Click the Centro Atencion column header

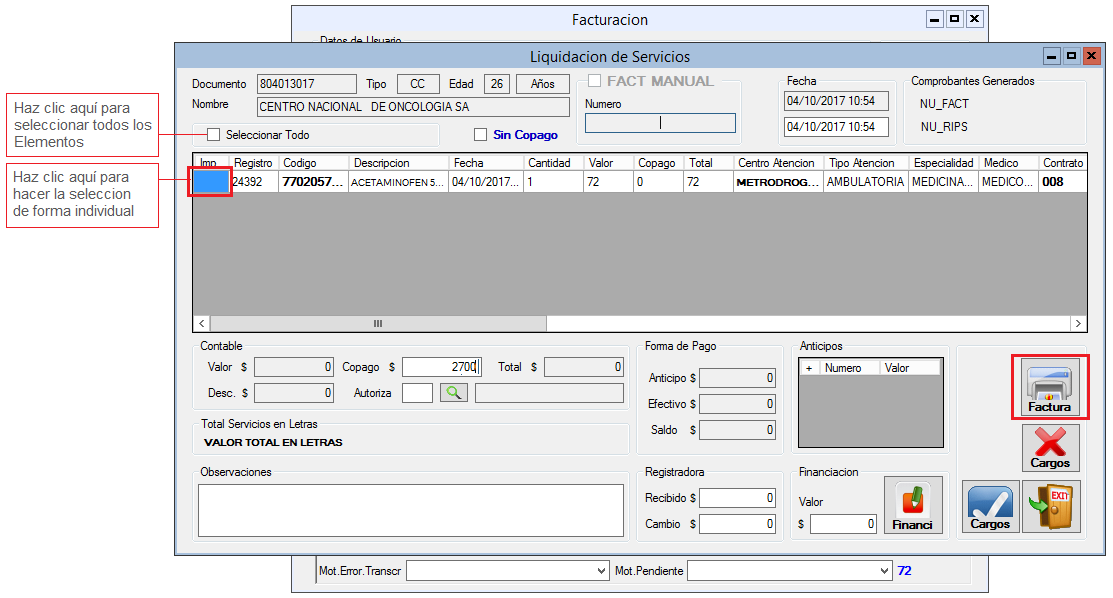tap(776, 163)
